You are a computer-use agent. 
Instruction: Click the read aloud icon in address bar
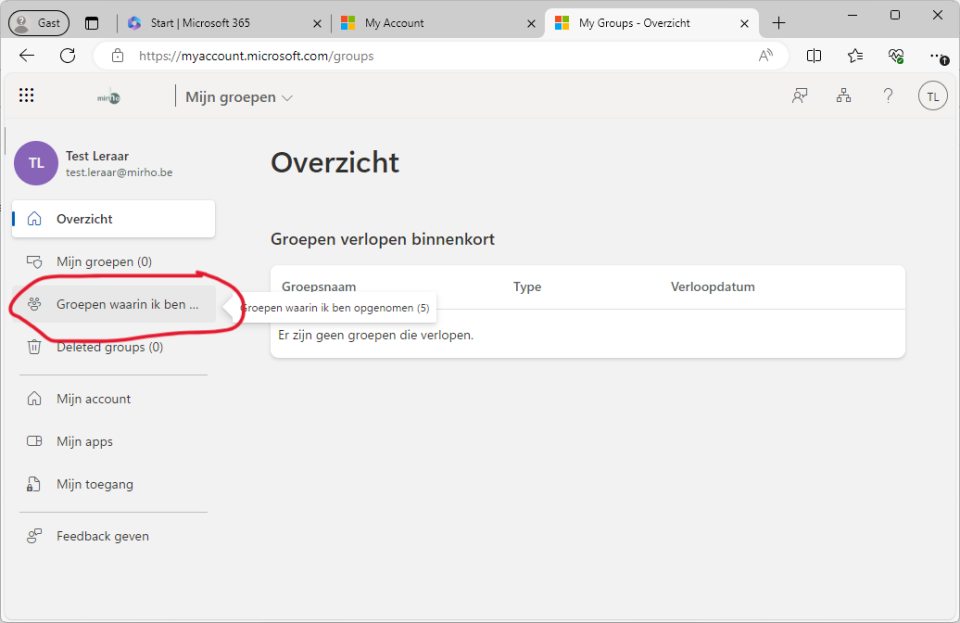766,56
